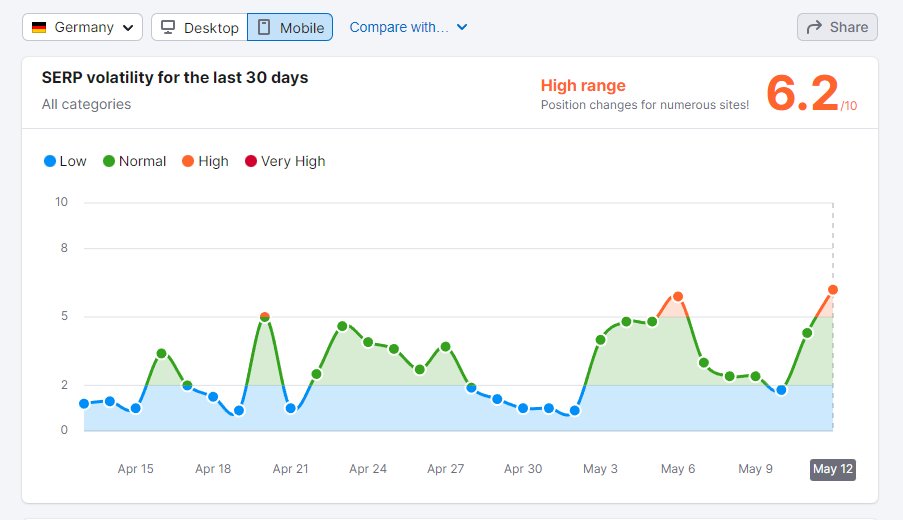Click Position changes for numerous sites text
Viewport: 903px width, 520px height.
pyautogui.click(x=645, y=105)
